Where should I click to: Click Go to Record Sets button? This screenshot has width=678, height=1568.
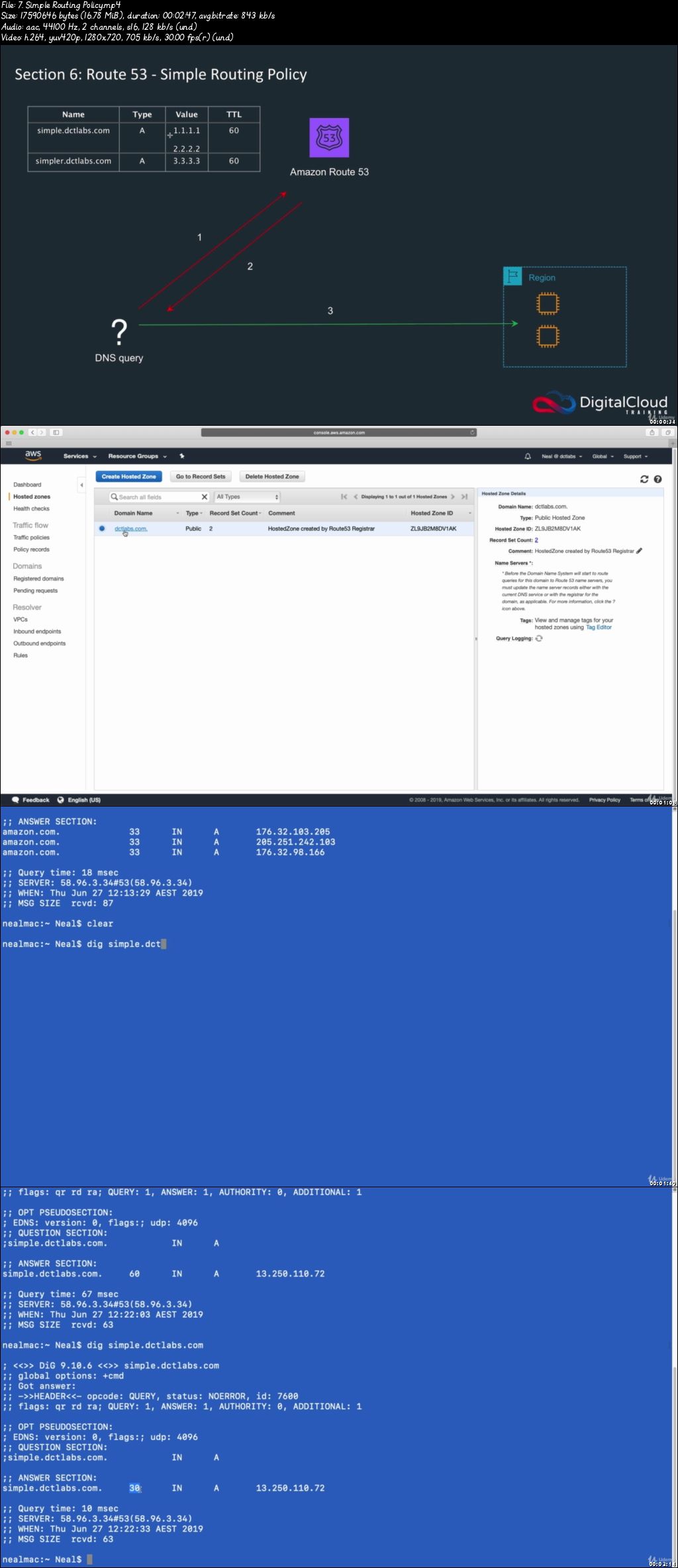[201, 477]
